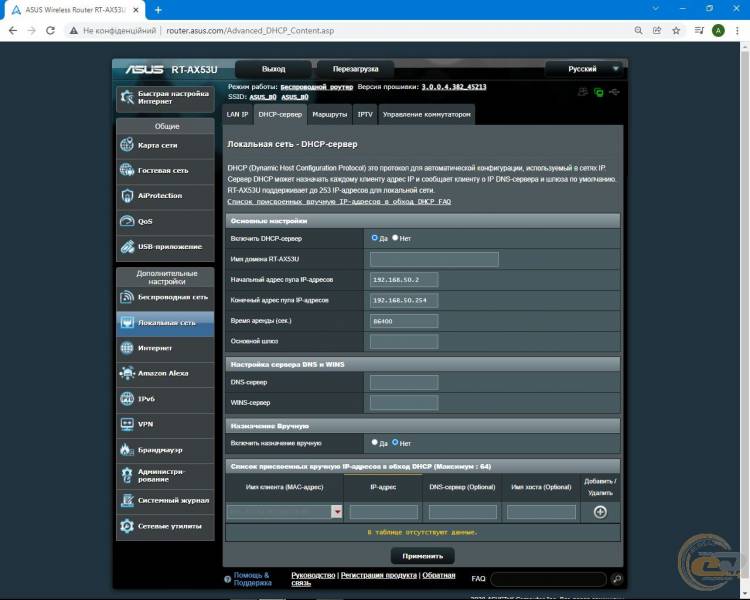Disable manual assignment with Нет
This screenshot has height=600, width=750.
coord(395,443)
